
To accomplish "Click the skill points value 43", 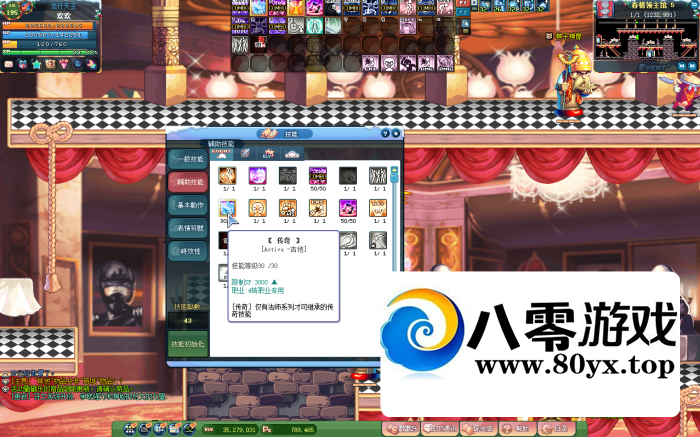I will coord(188,320).
